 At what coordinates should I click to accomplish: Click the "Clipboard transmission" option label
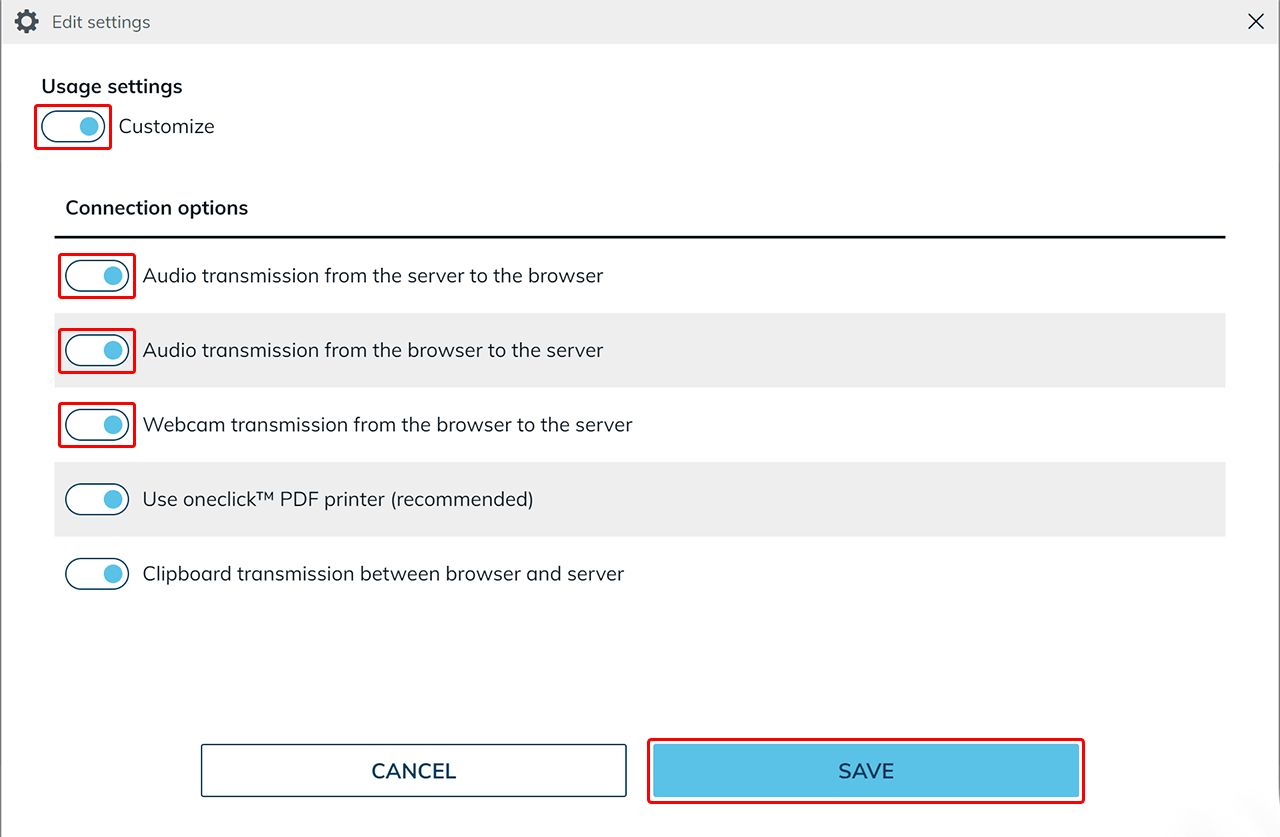(383, 574)
